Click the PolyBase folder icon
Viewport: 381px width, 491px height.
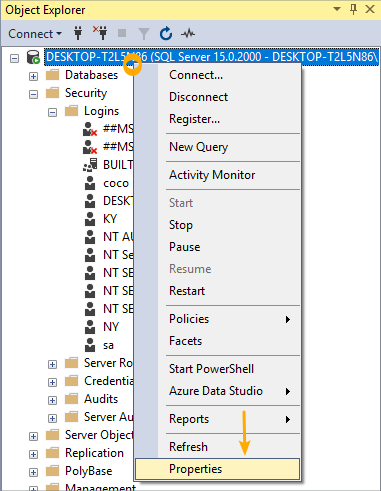(52, 471)
